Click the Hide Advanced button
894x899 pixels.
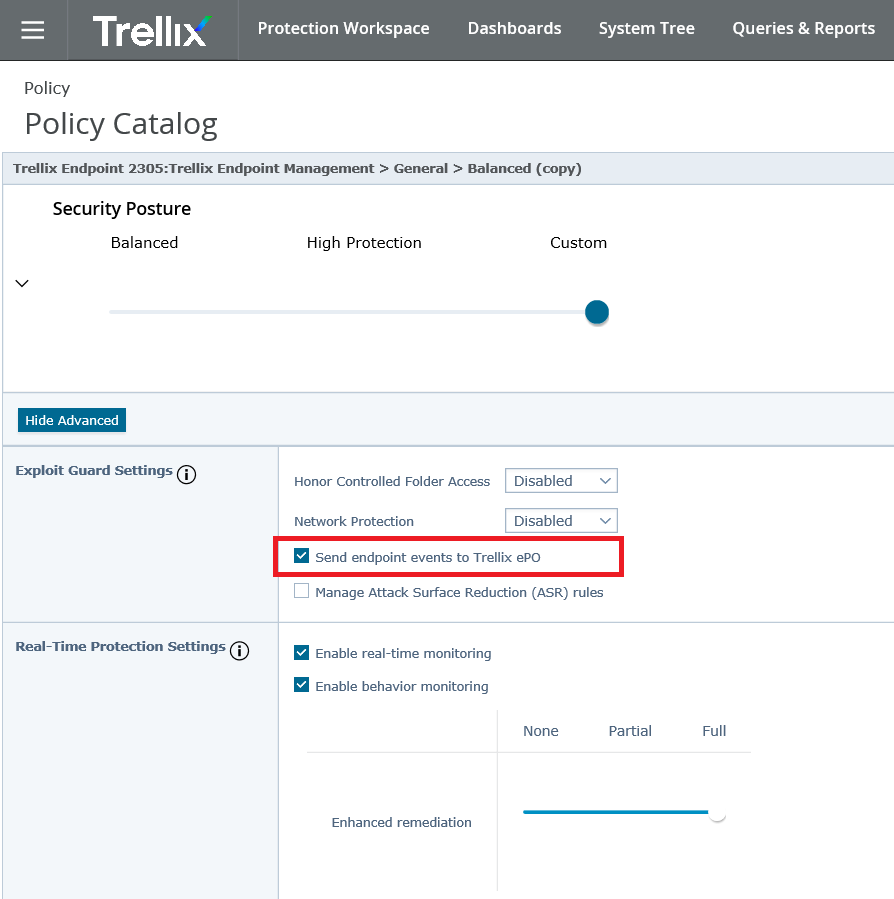pyautogui.click(x=72, y=420)
